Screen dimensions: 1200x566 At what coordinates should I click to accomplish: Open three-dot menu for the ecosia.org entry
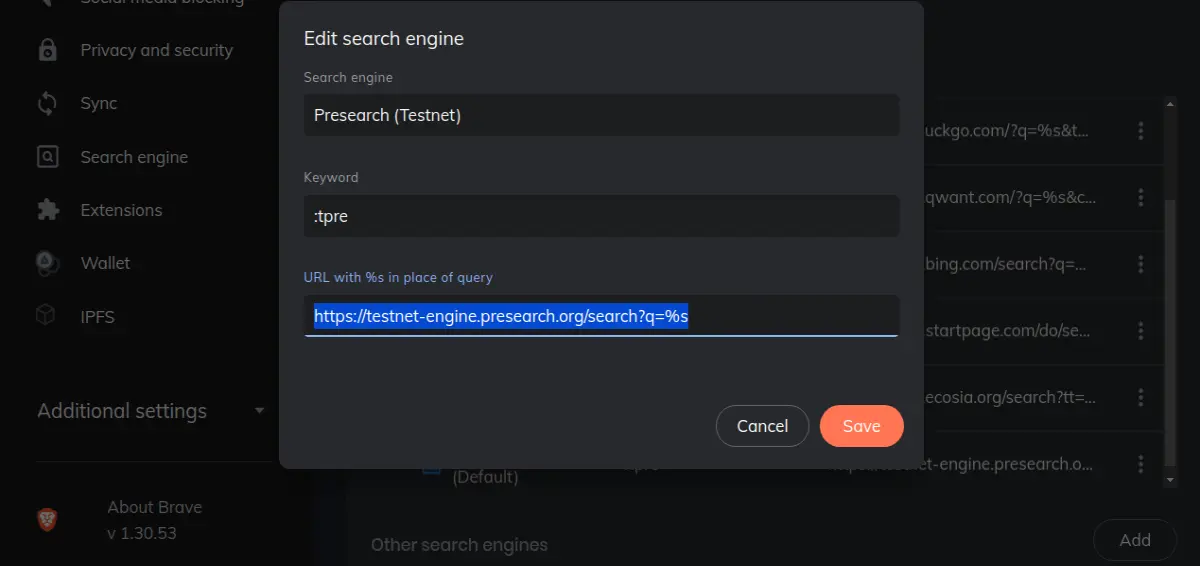1140,397
